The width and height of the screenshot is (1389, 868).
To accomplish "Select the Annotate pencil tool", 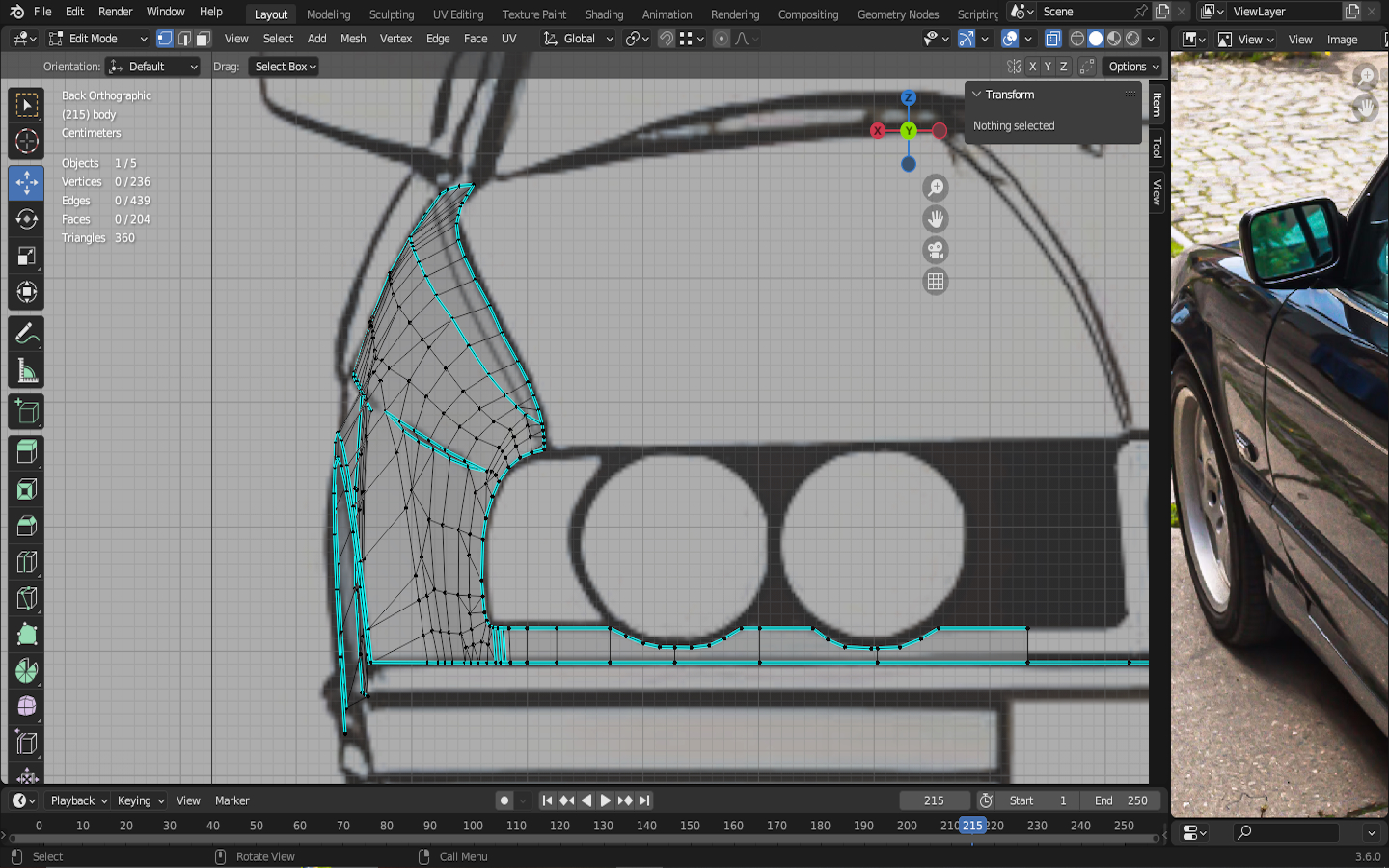I will coord(26,335).
